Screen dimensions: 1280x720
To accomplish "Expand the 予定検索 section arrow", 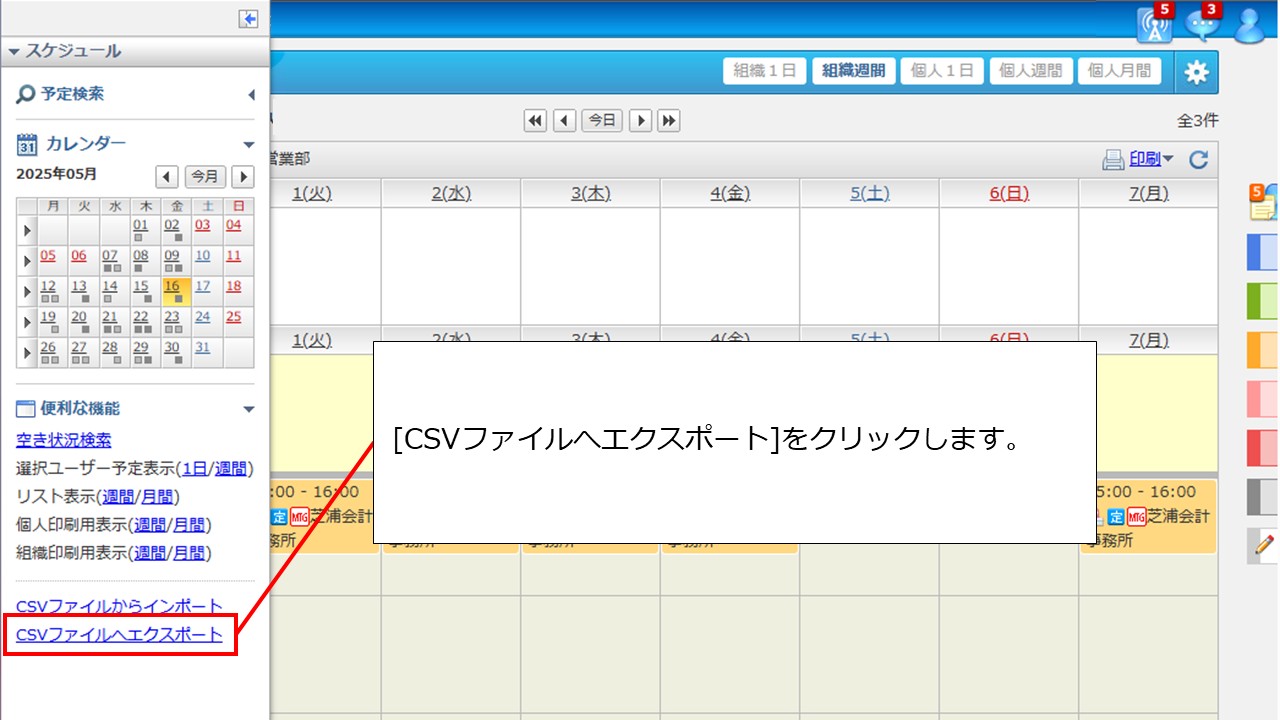I will (251, 95).
